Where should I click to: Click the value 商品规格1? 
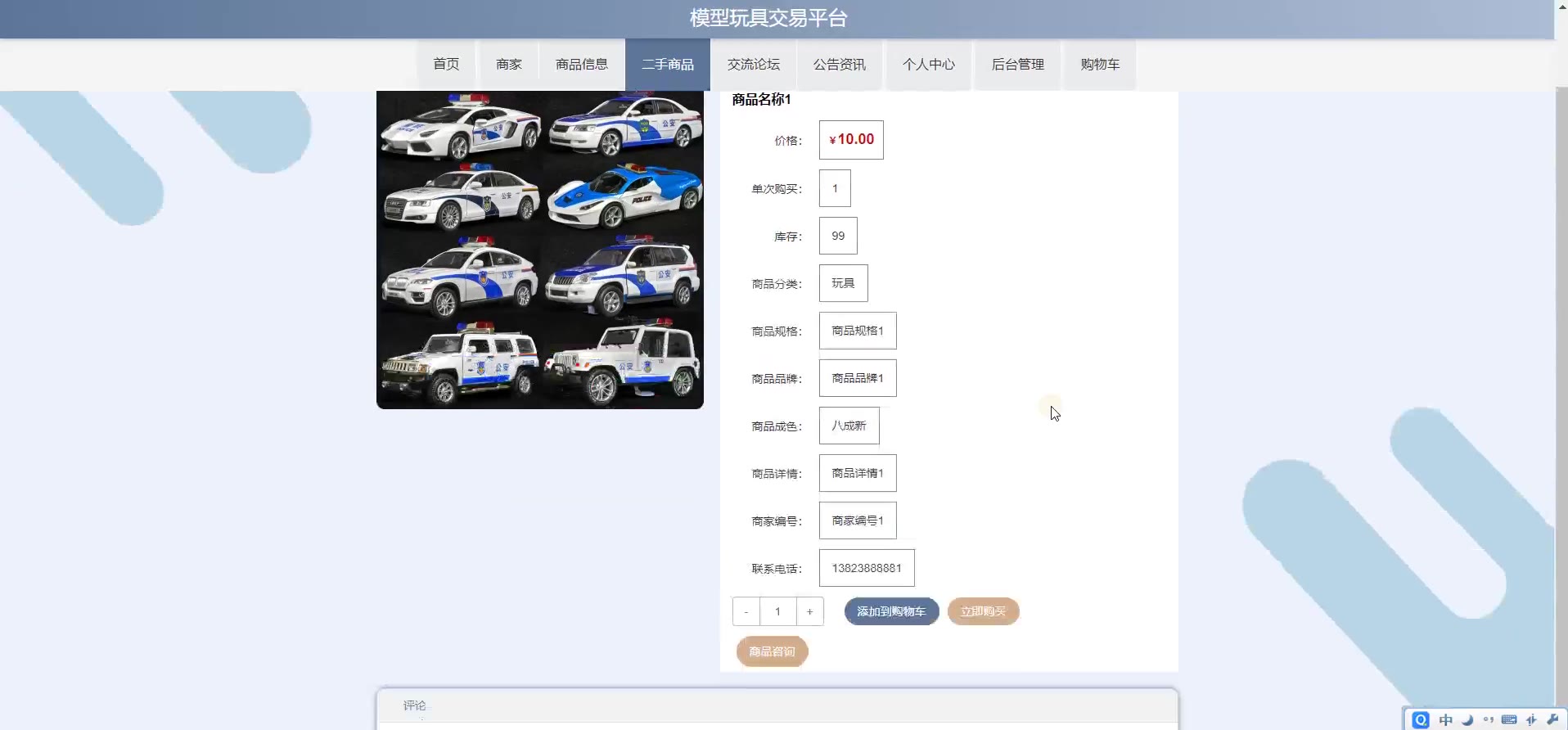coord(858,331)
